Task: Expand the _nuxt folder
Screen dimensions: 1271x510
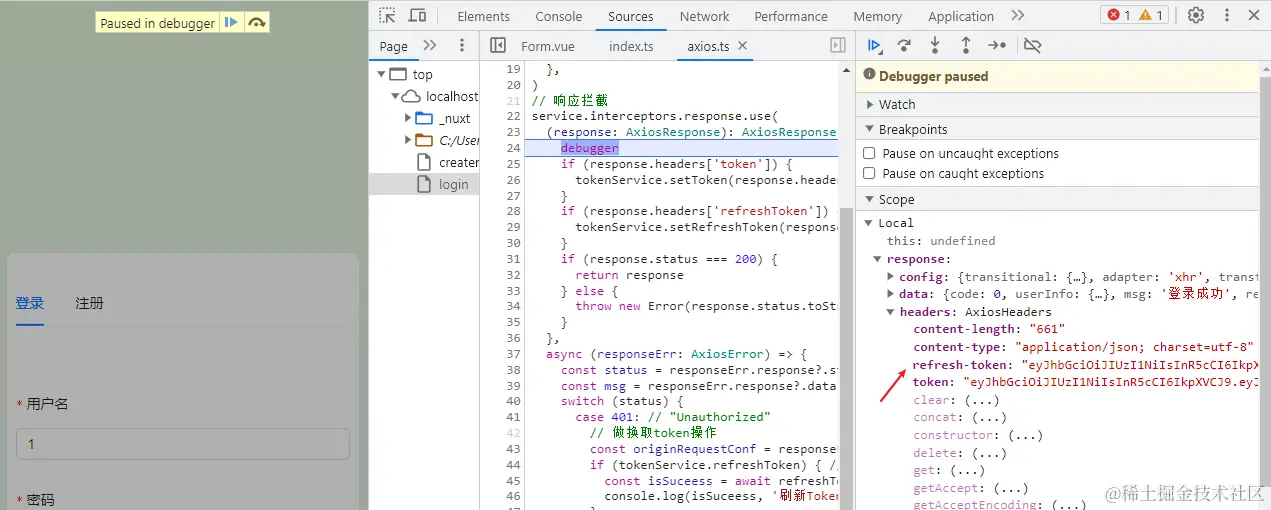Action: (408, 118)
